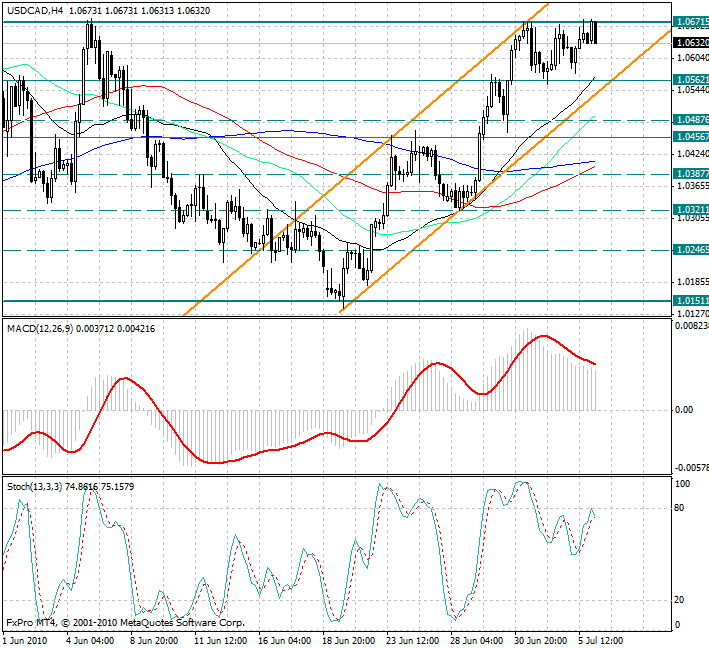Click the 5 Jul 12:00 time label
This screenshot has height=648, width=709.
point(599,641)
